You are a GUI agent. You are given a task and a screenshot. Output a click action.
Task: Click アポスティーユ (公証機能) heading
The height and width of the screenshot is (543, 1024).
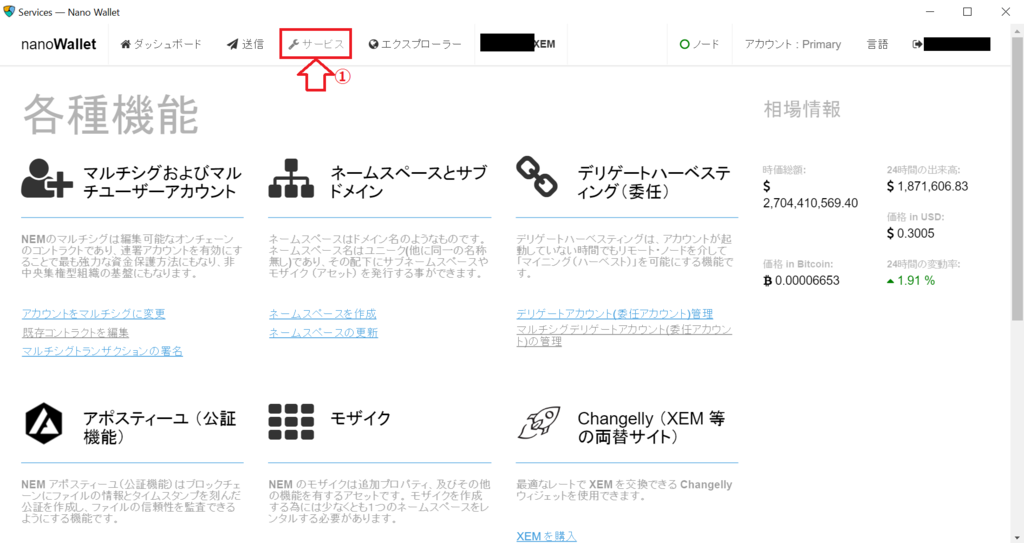click(159, 427)
